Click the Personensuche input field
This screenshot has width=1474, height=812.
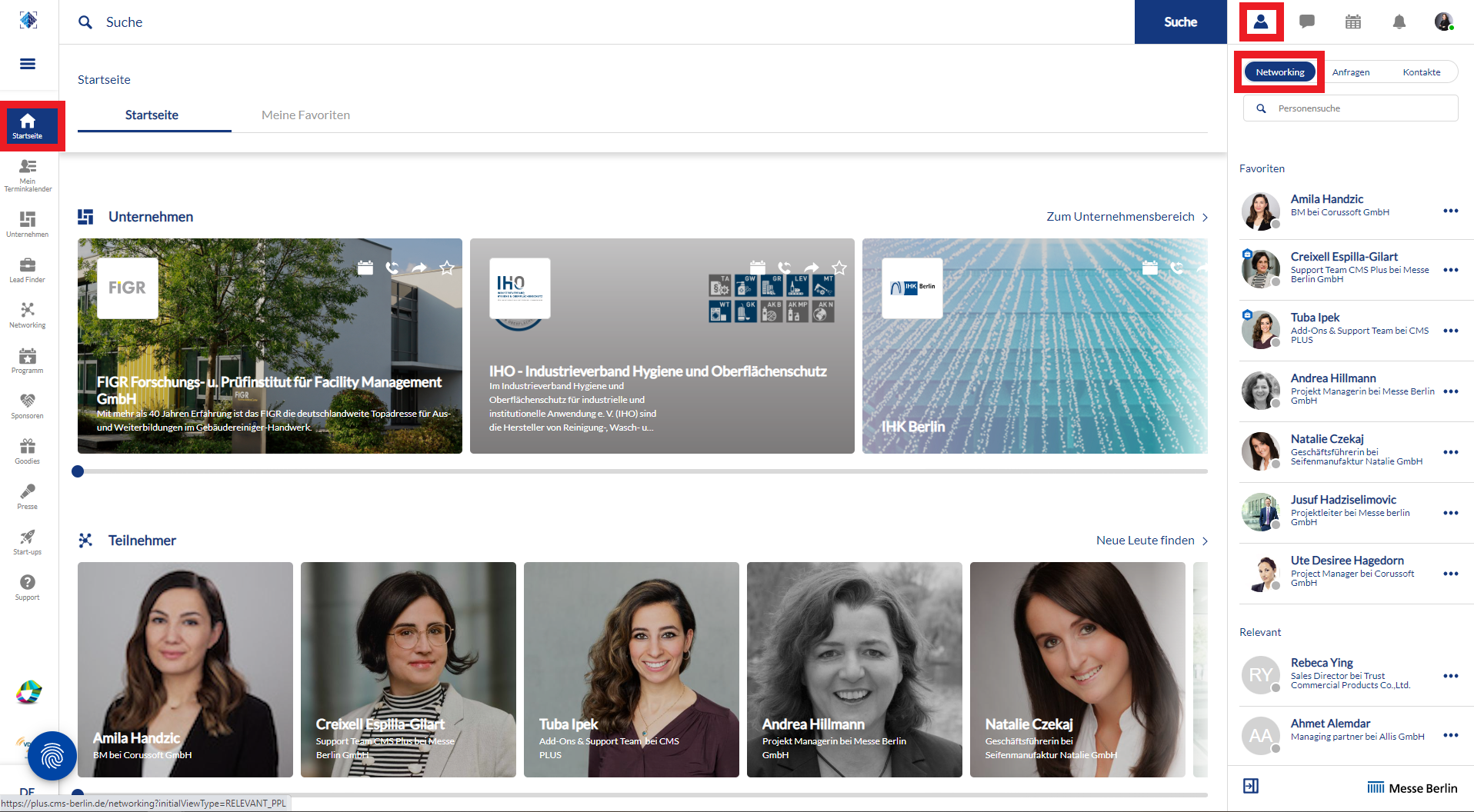point(1351,108)
